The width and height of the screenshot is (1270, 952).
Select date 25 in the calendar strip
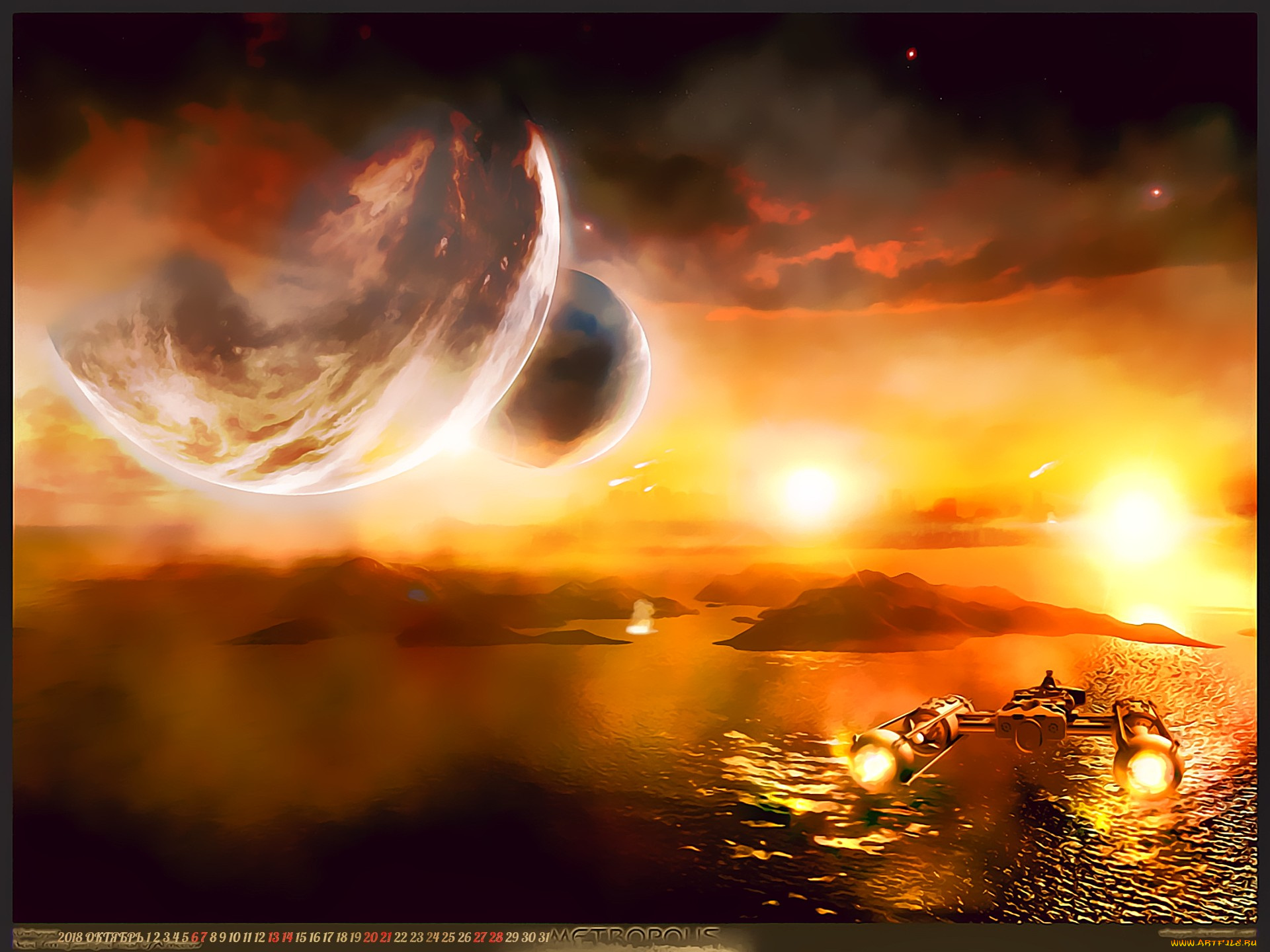(448, 937)
